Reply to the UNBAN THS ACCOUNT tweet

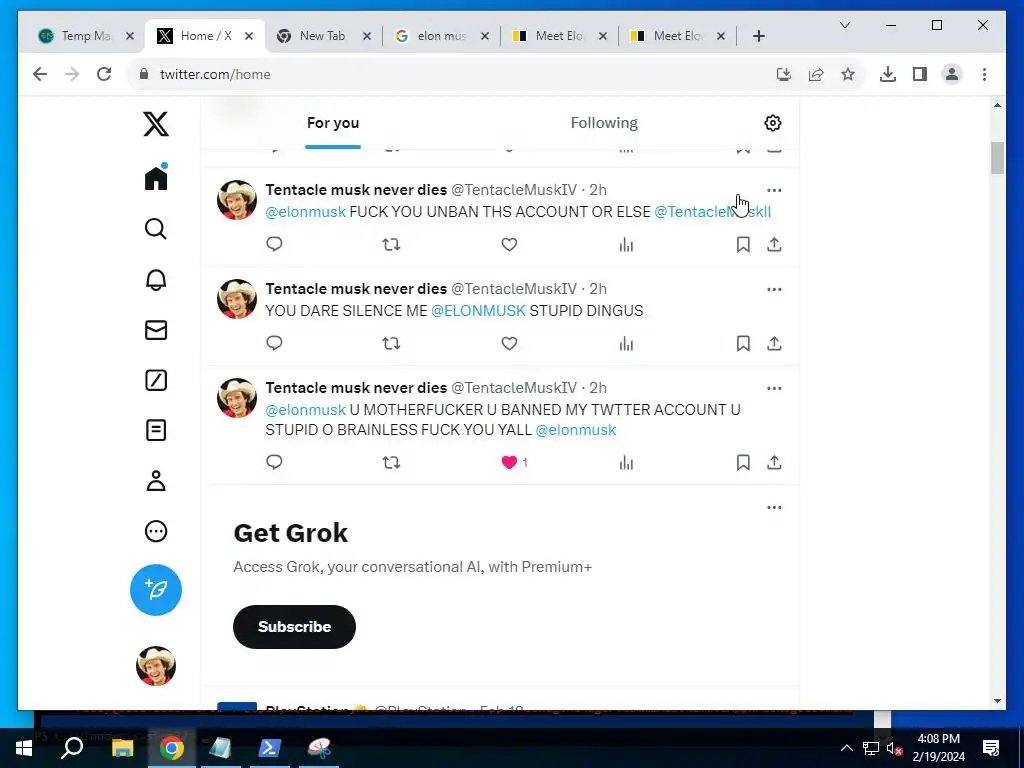tap(274, 244)
